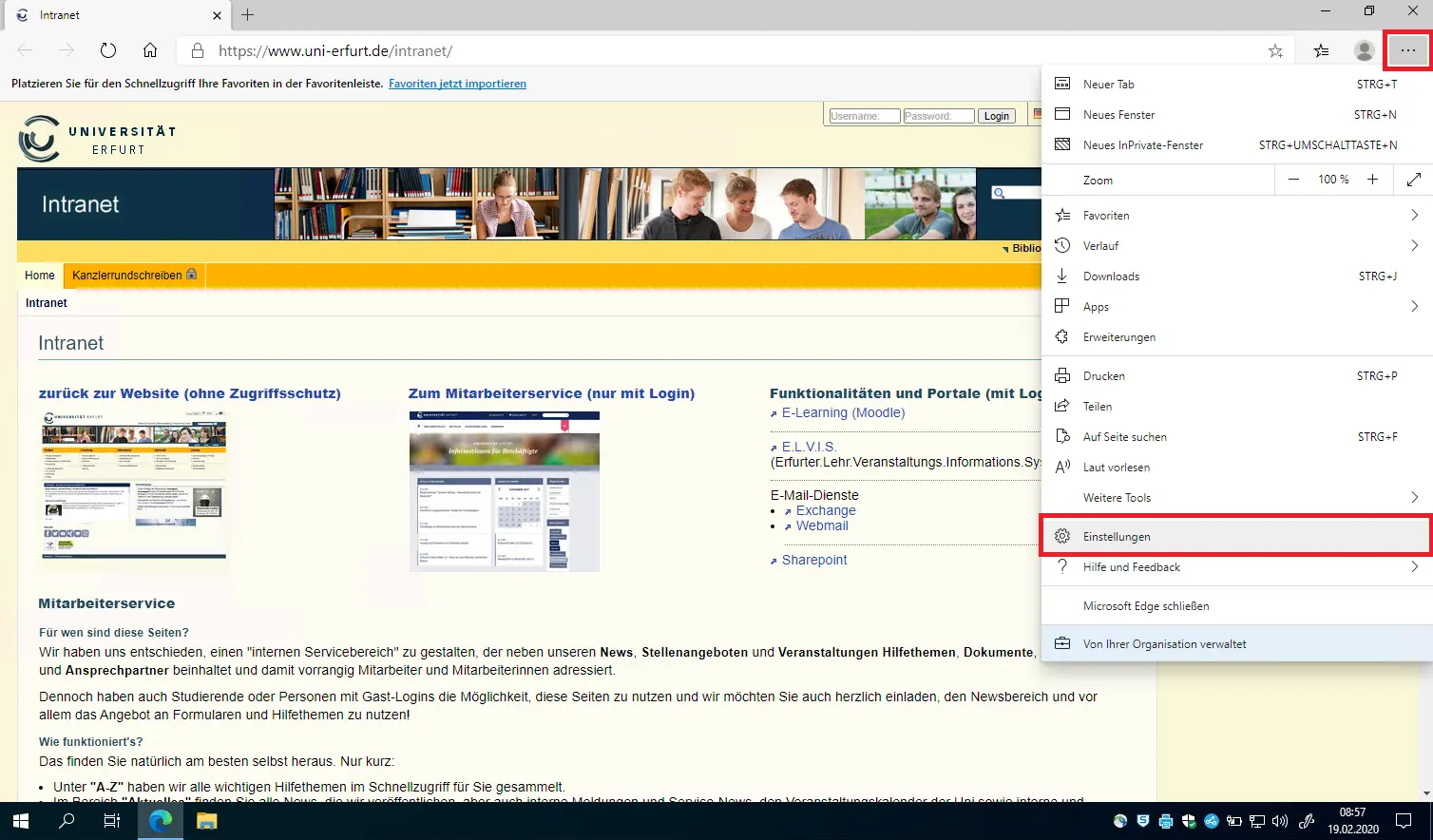
Task: Open Einstellungen from the menu
Action: click(1117, 537)
